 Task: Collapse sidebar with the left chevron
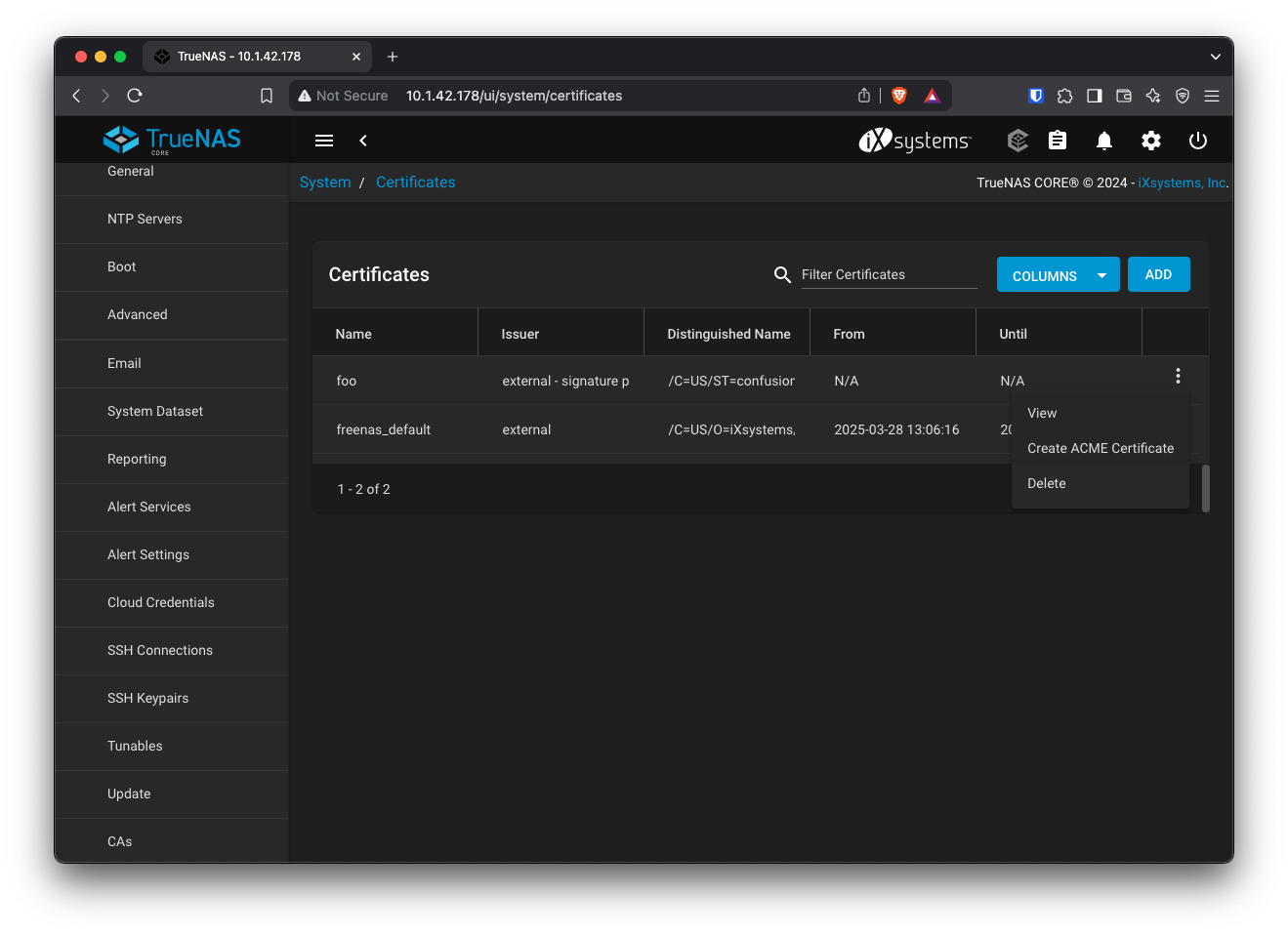pos(363,141)
